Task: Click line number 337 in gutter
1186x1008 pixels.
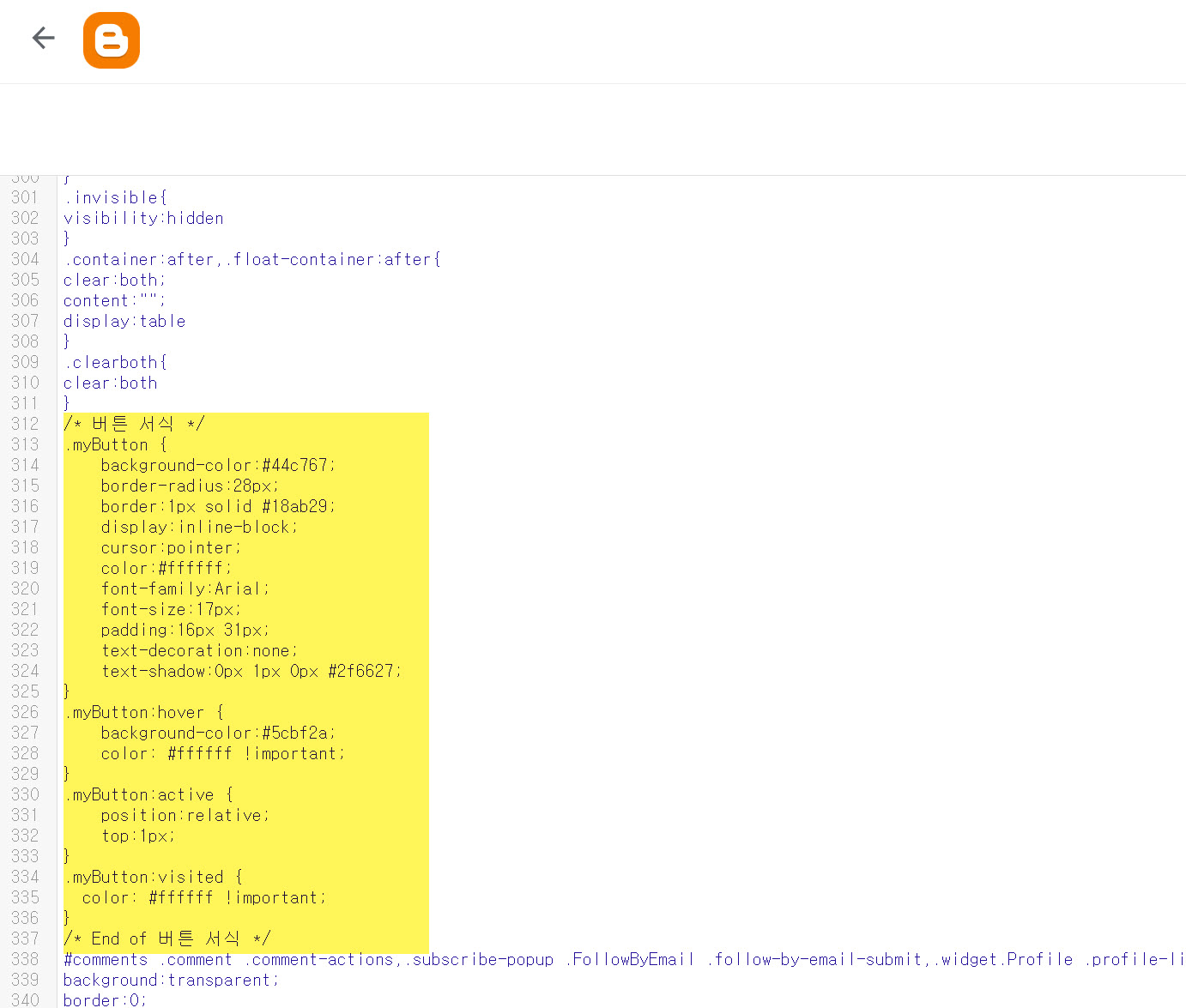Action: (25, 939)
